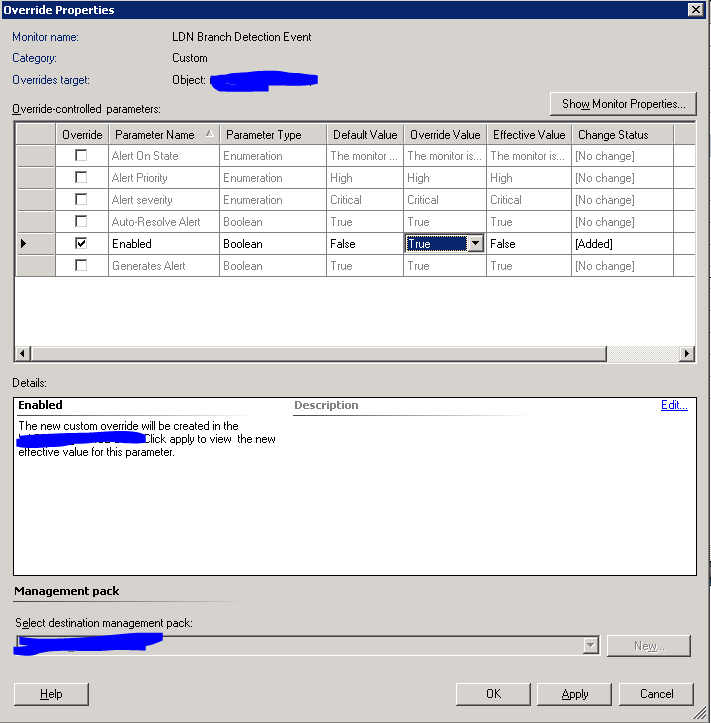Click the 'Custom' category value
This screenshot has height=723, width=711.
click(190, 58)
